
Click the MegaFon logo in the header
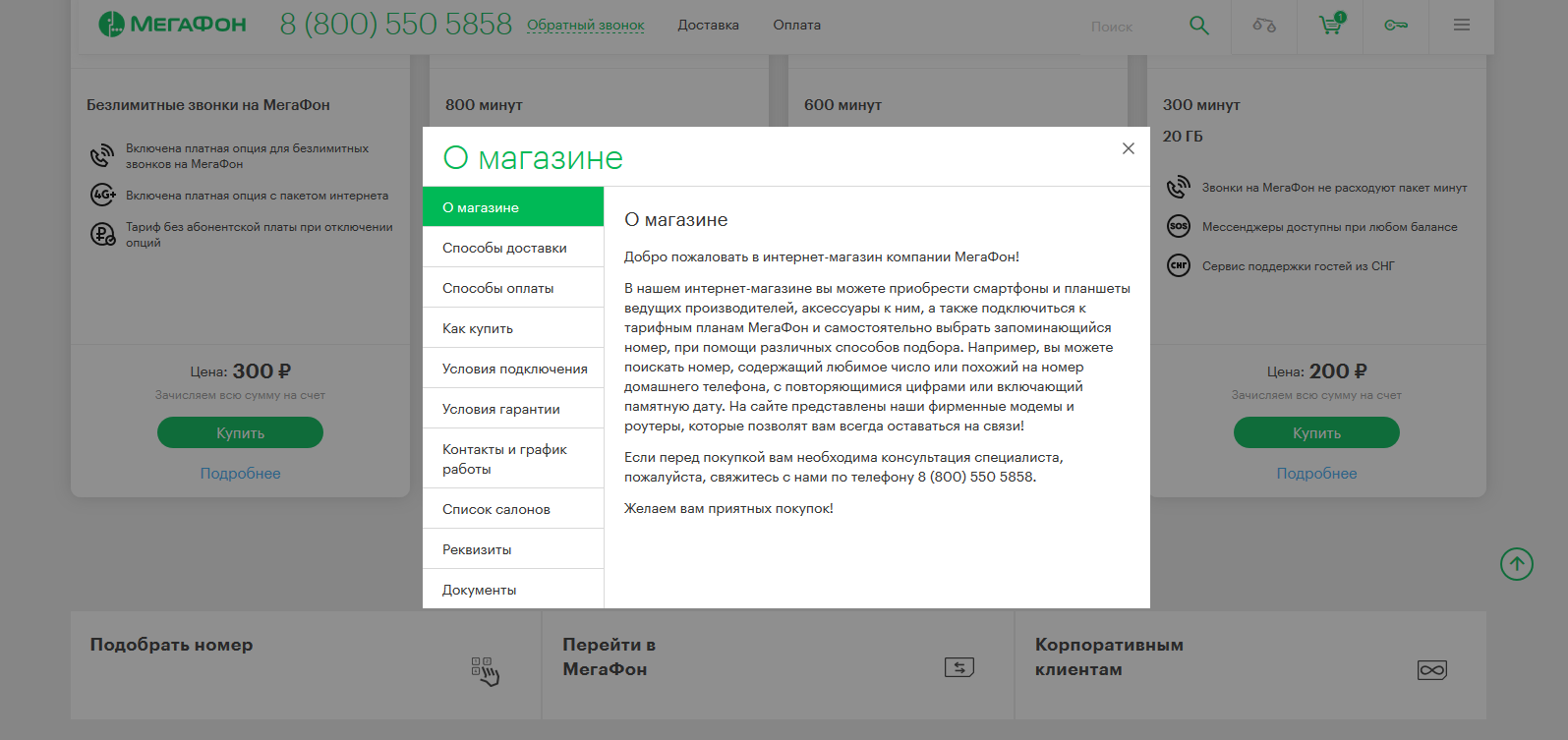click(173, 25)
